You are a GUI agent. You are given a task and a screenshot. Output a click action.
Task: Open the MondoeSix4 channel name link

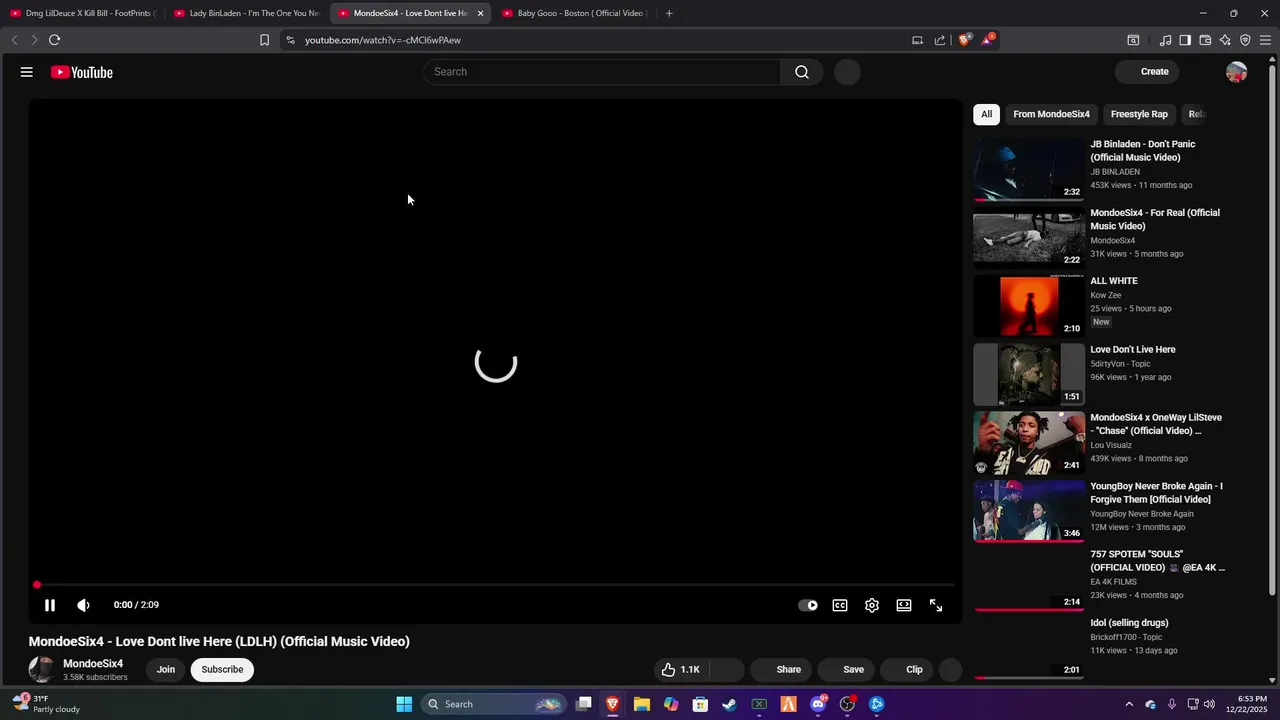click(x=93, y=664)
